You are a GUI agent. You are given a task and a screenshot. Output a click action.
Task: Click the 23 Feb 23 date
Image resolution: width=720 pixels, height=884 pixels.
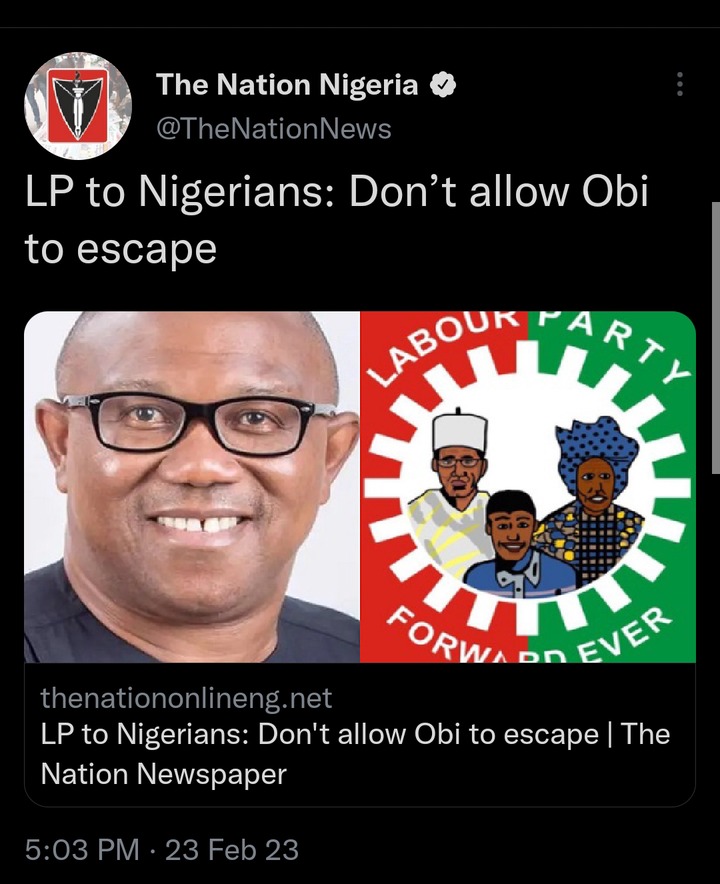[x=232, y=850]
